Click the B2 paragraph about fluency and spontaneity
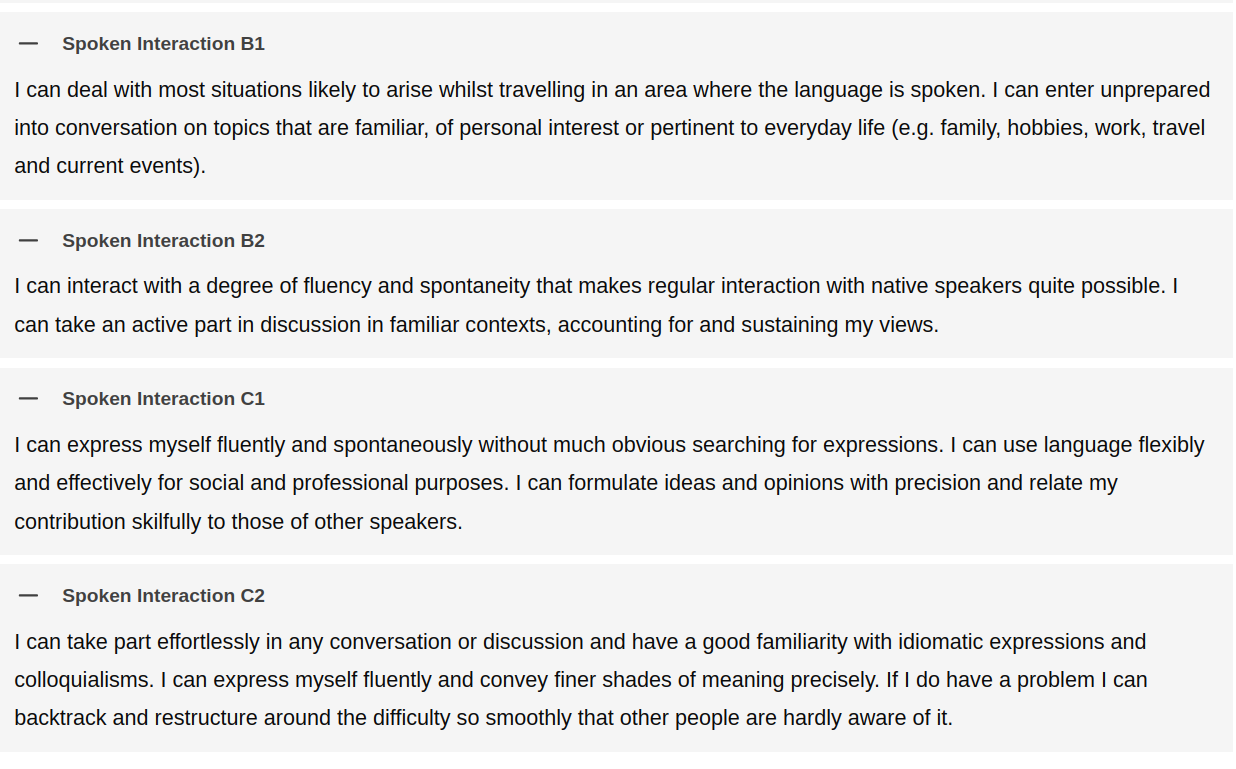Viewport: 1236px width, 769px height. [x=596, y=306]
